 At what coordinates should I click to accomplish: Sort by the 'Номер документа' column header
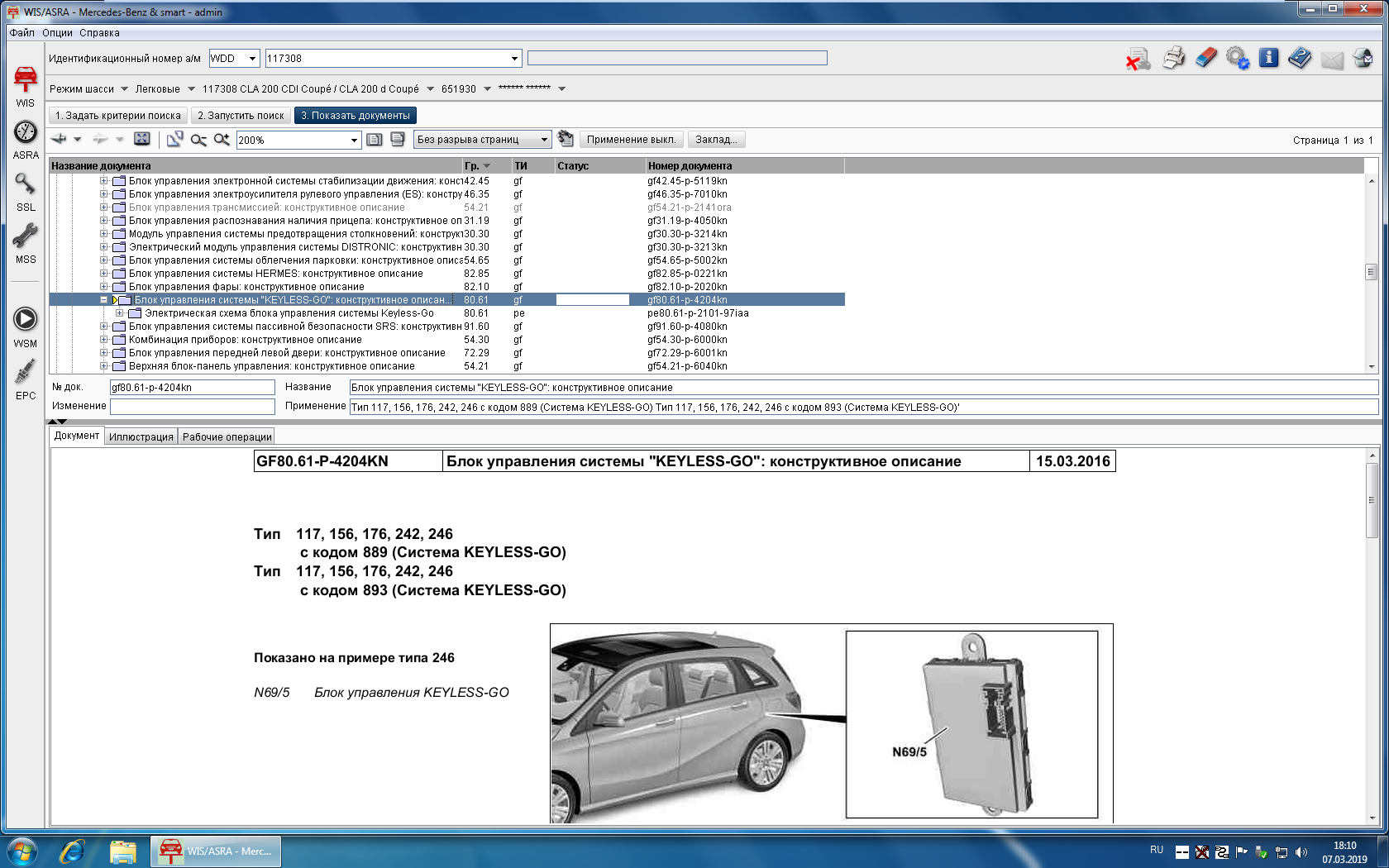click(x=745, y=166)
